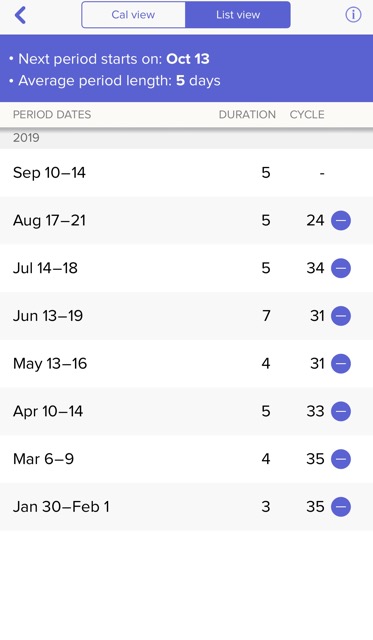Image resolution: width=373 pixels, height=640 pixels.
Task: Remove the Aug 17–21 period entry
Action: 341,220
